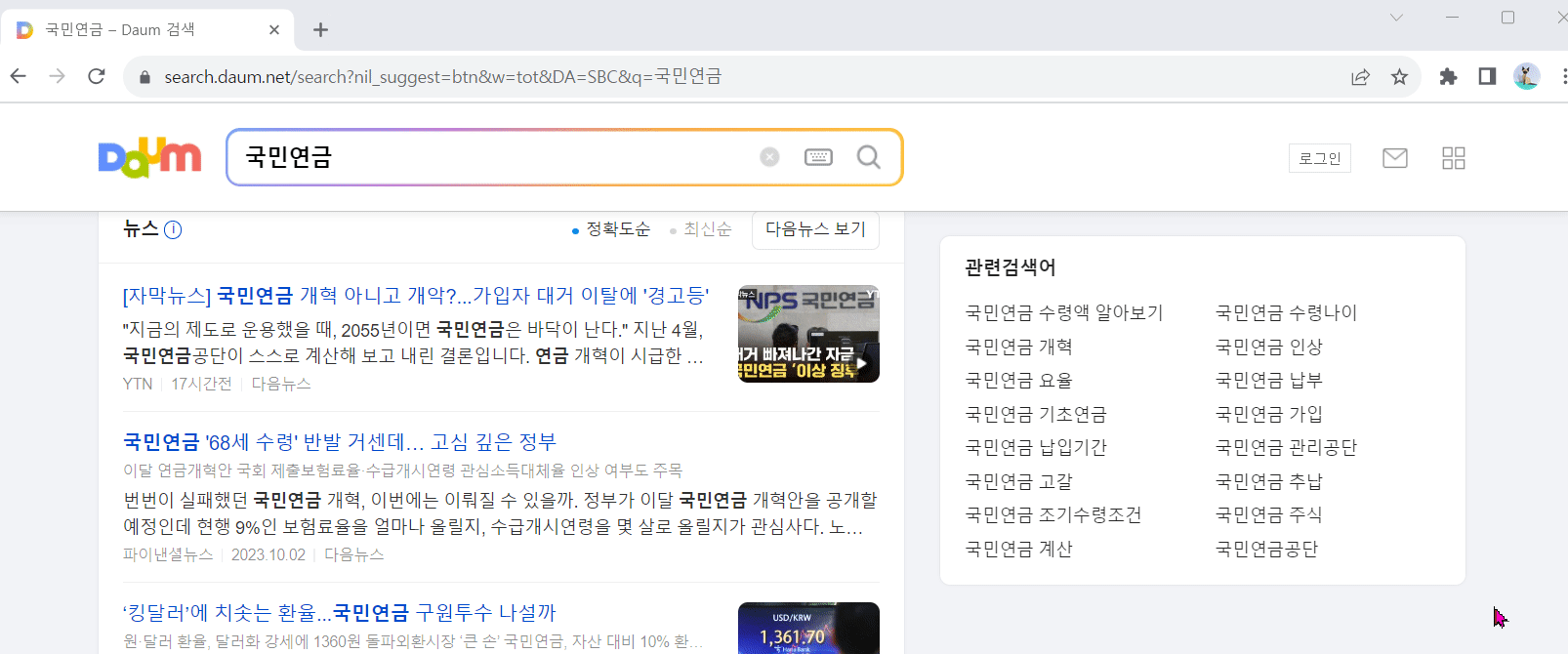Open a new browser tab
The image size is (1568, 654).
(x=320, y=30)
